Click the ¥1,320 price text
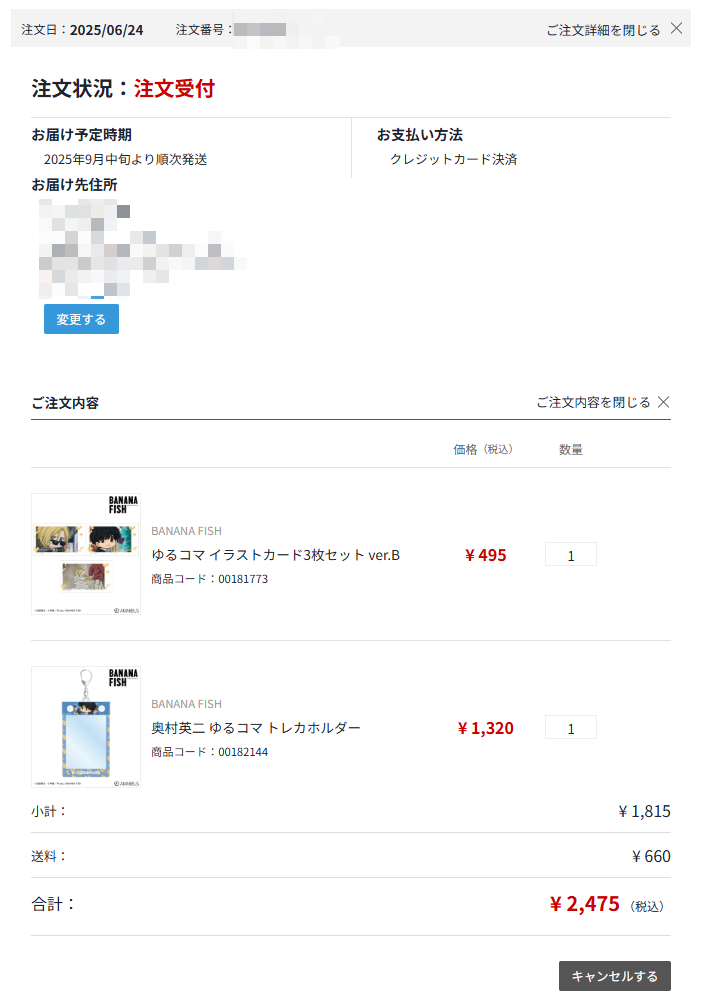The width and height of the screenshot is (702, 998). [x=485, y=728]
